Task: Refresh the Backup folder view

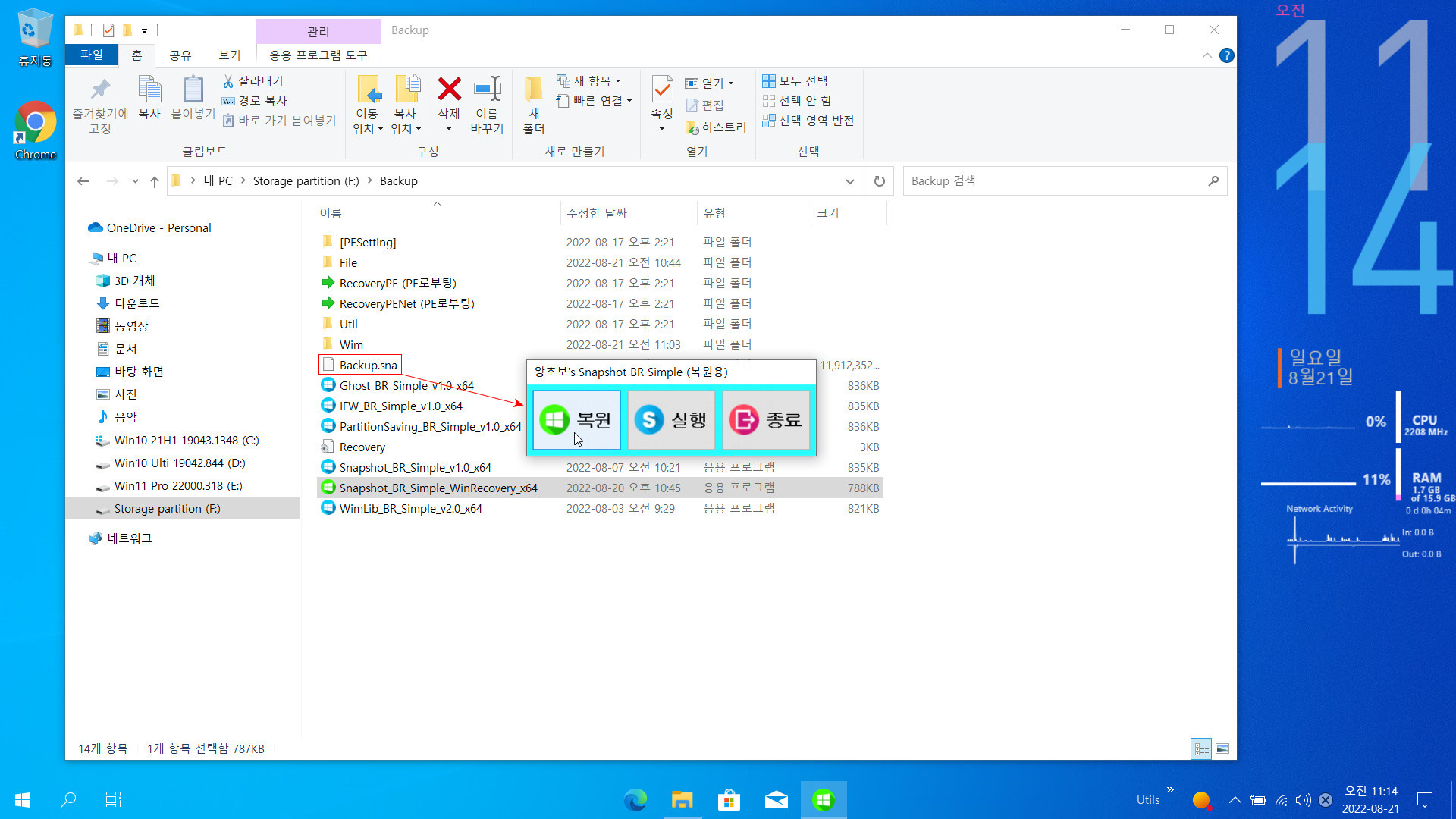Action: pyautogui.click(x=880, y=181)
